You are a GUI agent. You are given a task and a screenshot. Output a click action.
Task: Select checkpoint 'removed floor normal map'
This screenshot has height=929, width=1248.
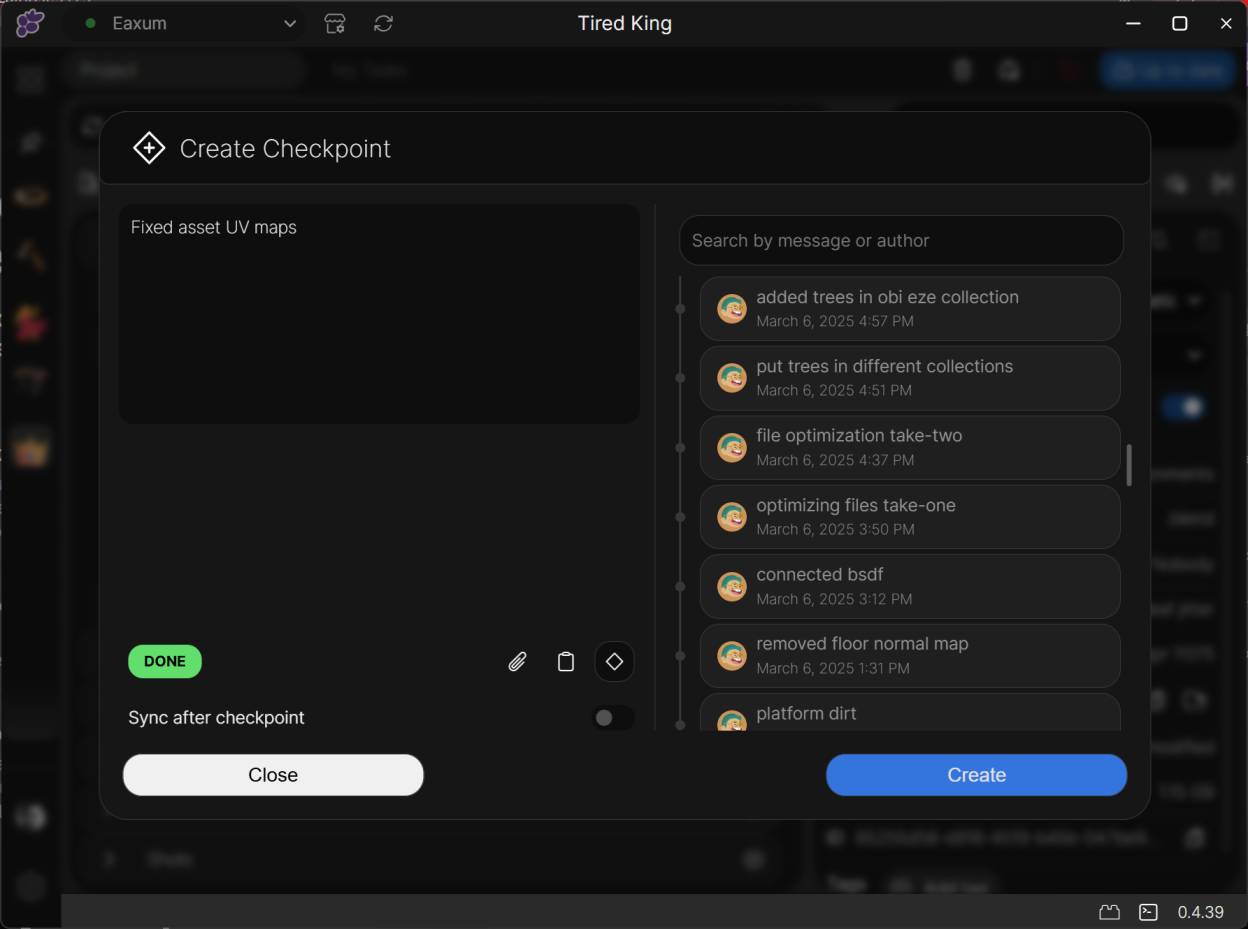click(910, 656)
